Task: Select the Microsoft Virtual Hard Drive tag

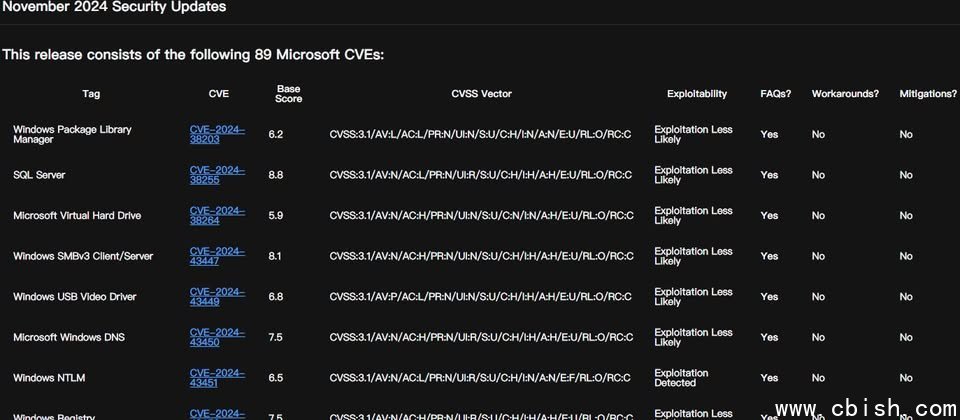Action: pyautogui.click(x=77, y=216)
